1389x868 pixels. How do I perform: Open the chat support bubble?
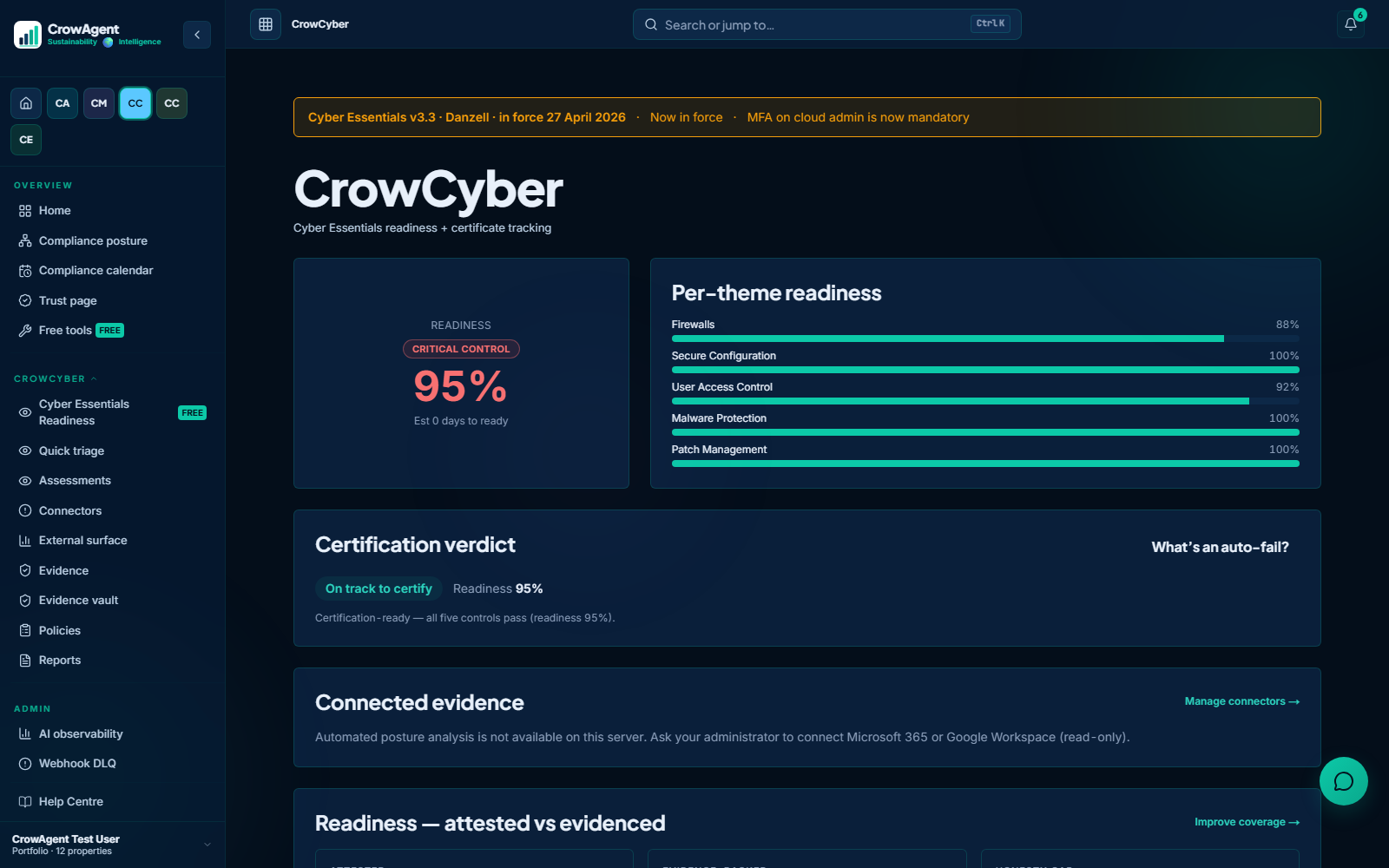1344,781
